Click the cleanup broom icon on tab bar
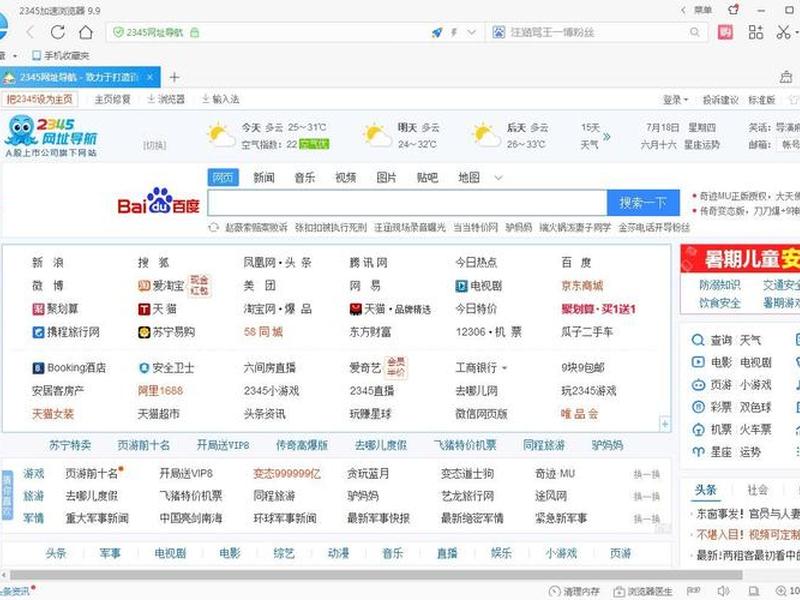Viewport: 800px width, 600px height. click(786, 77)
